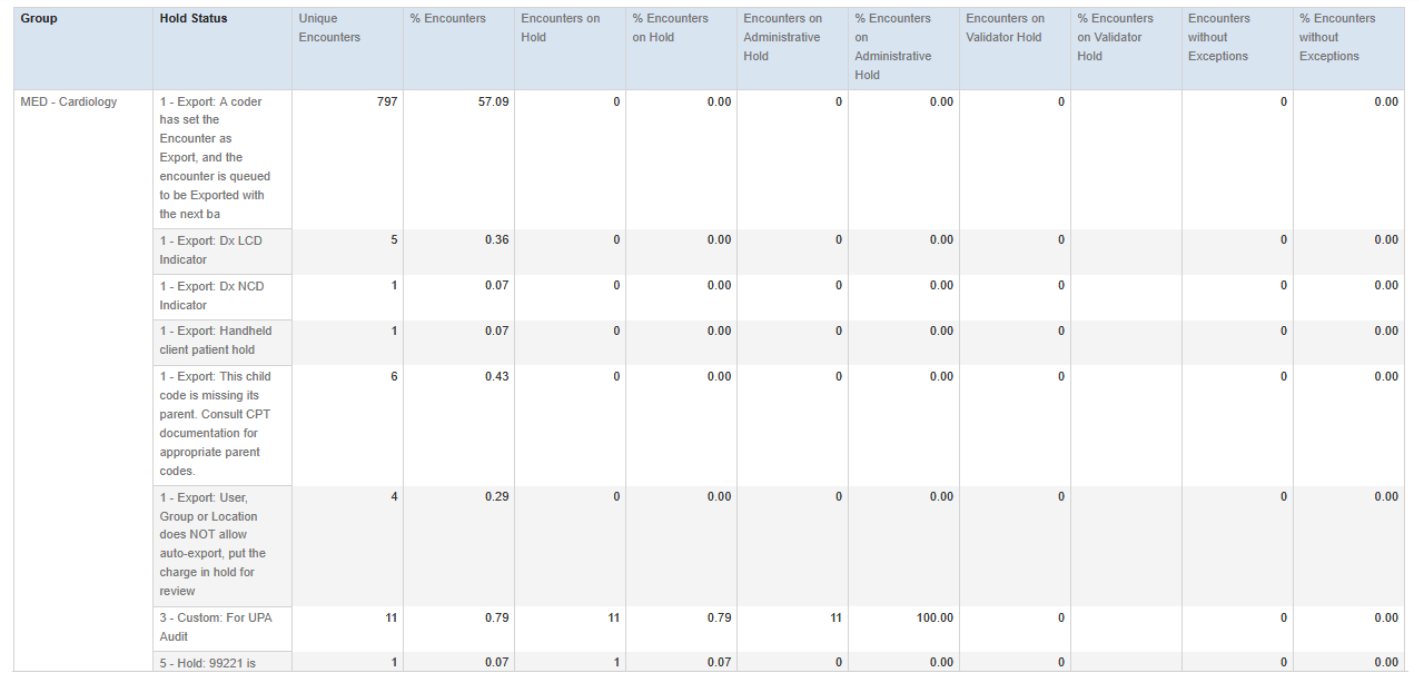Select unique encounters value 4
1419x689 pixels.
coord(394,497)
